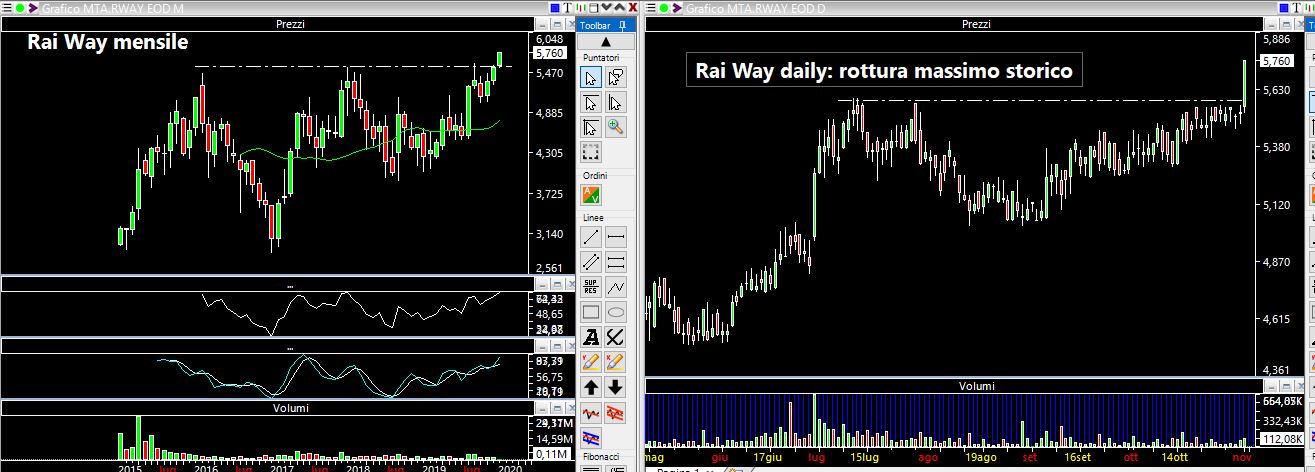Viewport: 1315px width, 472px height.
Task: Select the right pencil drawing tool
Action: click(616, 362)
